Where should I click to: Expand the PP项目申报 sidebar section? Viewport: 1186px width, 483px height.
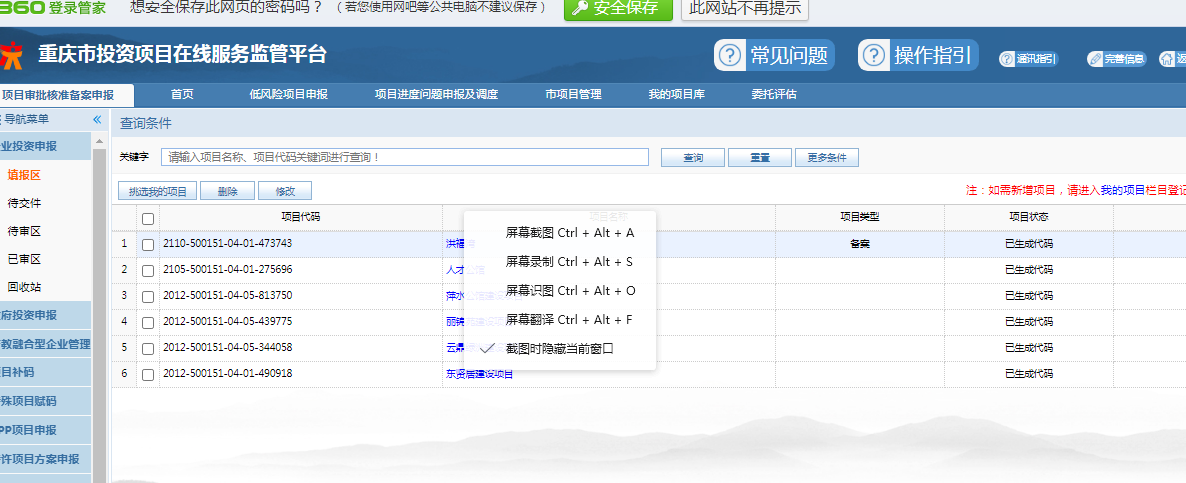[45, 430]
